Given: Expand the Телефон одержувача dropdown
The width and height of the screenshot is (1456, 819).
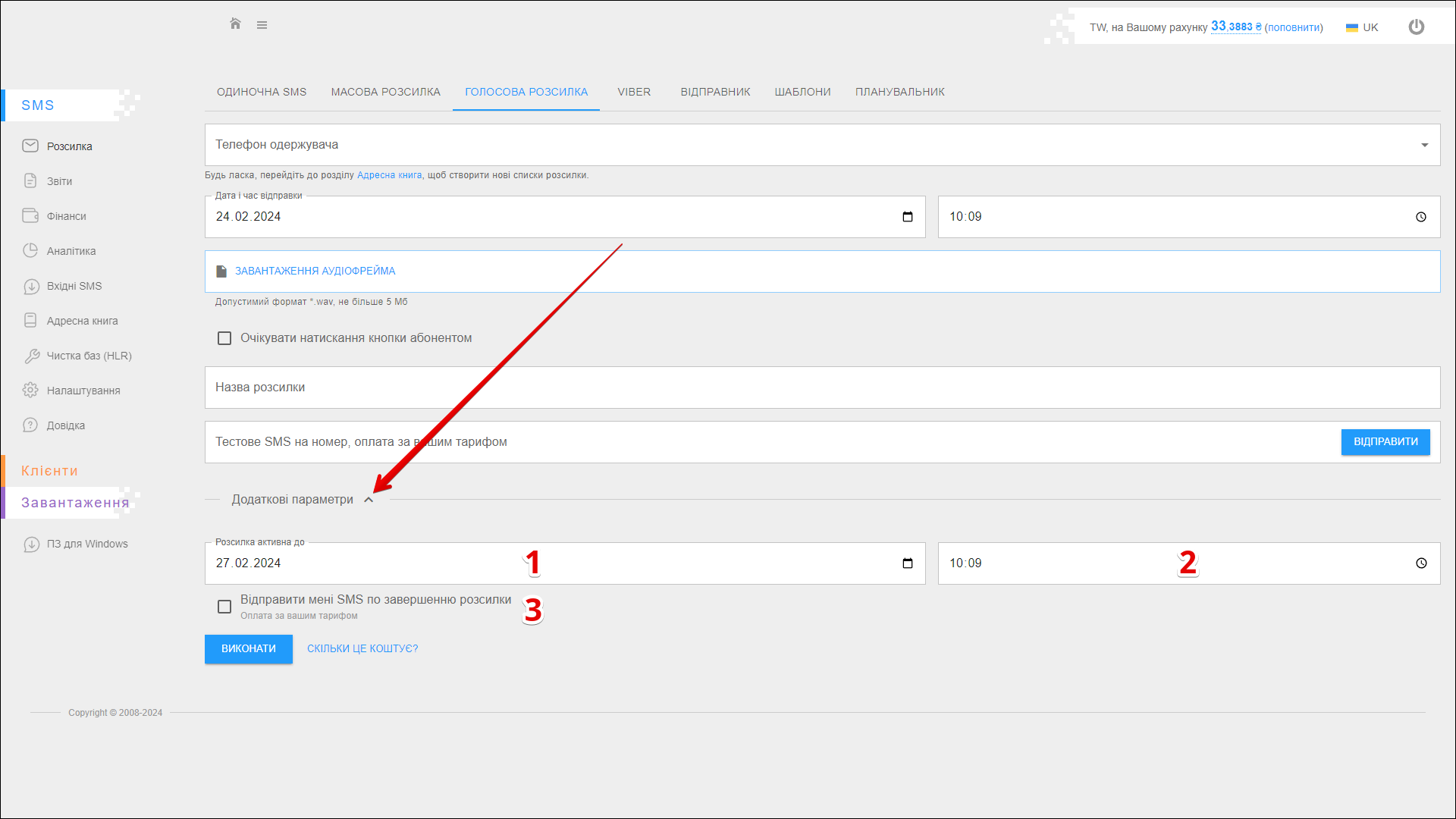Looking at the screenshot, I should pos(1424,145).
